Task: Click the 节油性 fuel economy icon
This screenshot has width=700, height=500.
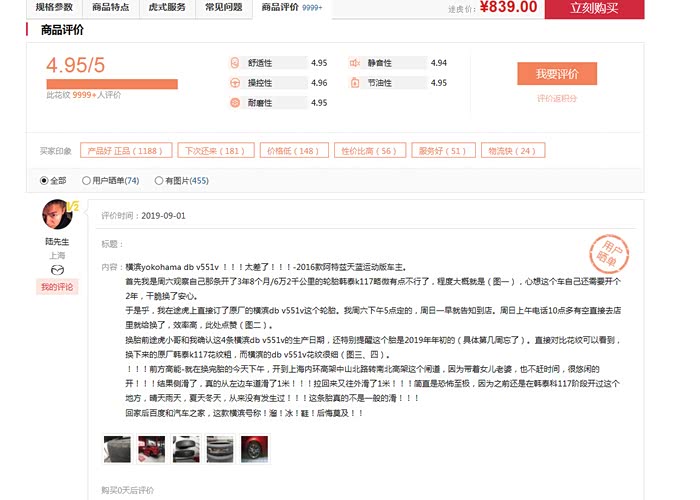Action: (x=354, y=83)
